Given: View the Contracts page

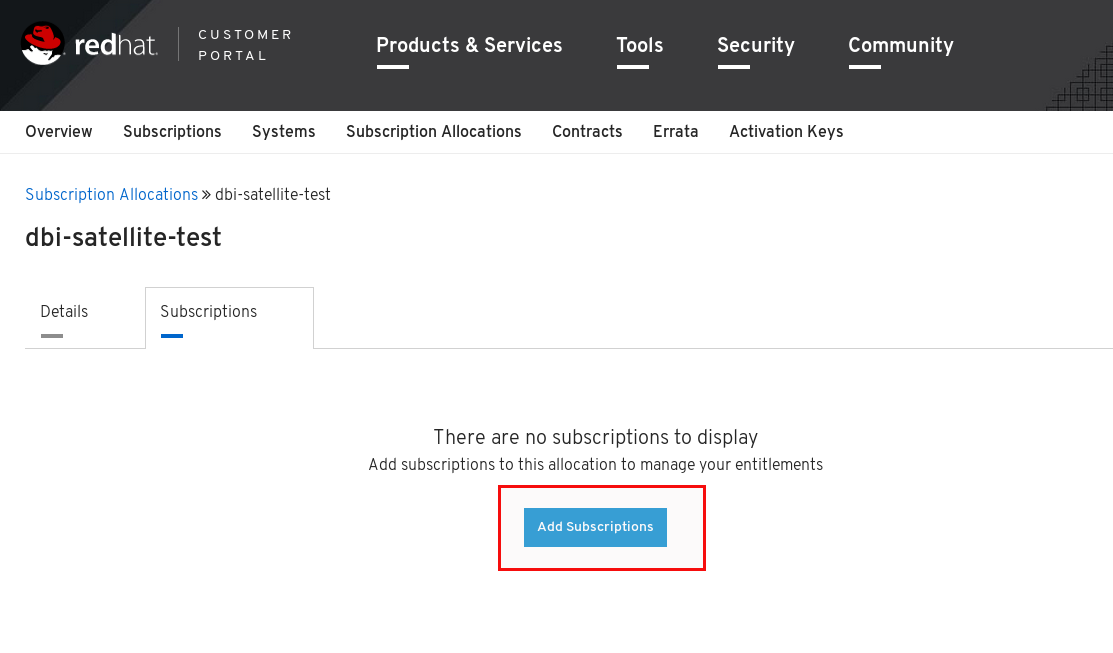Looking at the screenshot, I should 587,131.
